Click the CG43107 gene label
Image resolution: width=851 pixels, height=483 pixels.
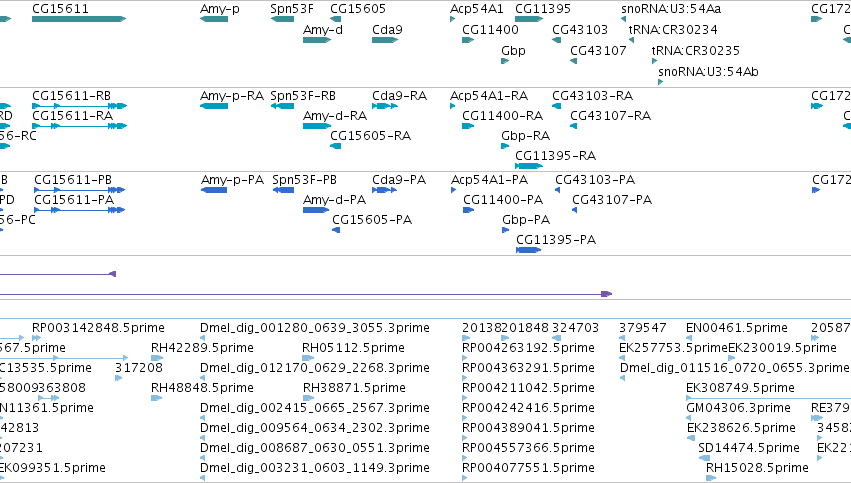tap(598, 50)
